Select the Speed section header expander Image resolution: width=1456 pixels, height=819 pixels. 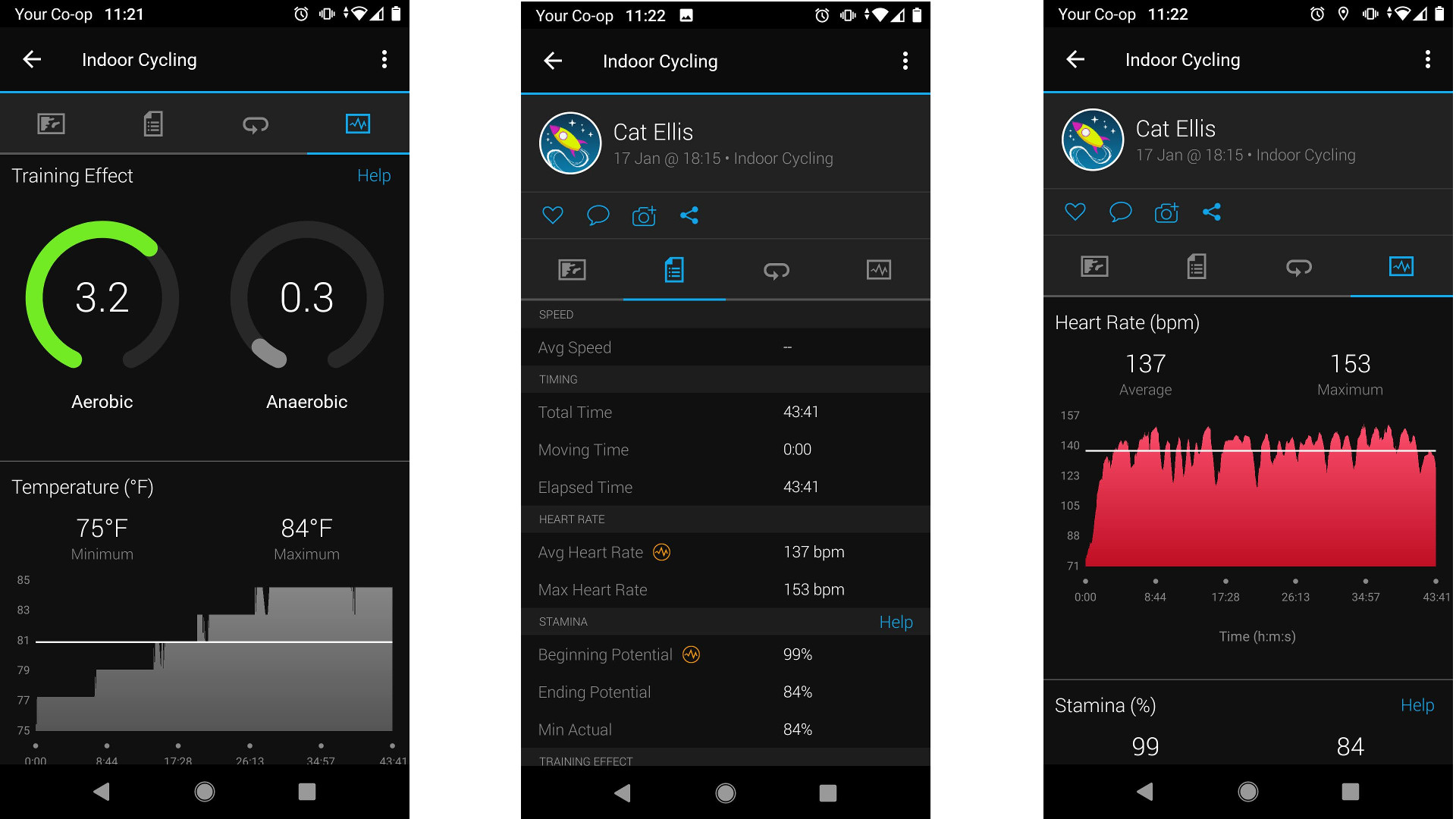pyautogui.click(x=727, y=314)
